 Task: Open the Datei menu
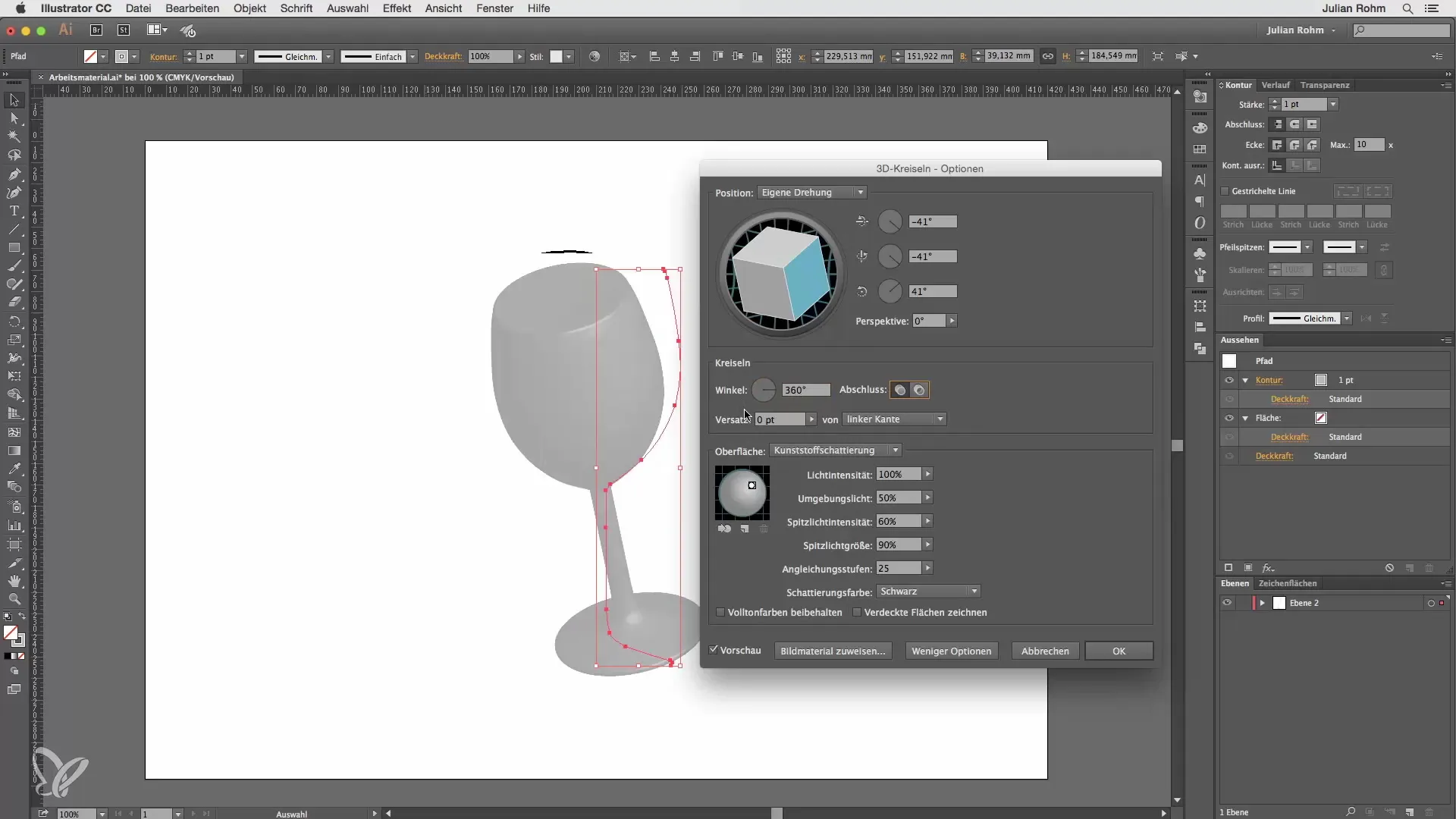(x=138, y=8)
